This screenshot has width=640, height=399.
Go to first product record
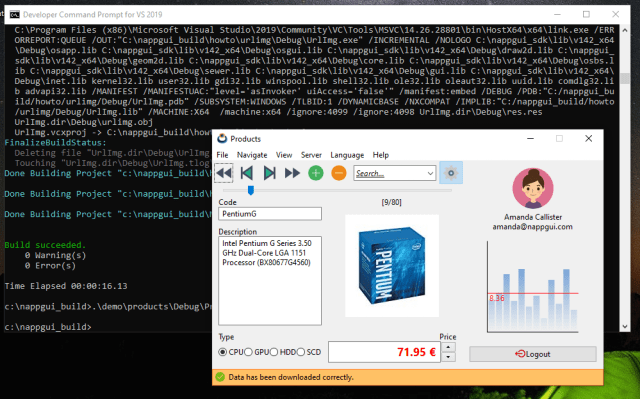pos(224,173)
